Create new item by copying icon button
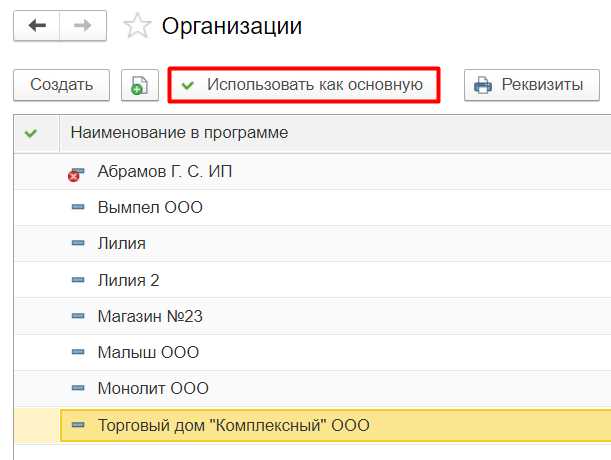 point(140,85)
